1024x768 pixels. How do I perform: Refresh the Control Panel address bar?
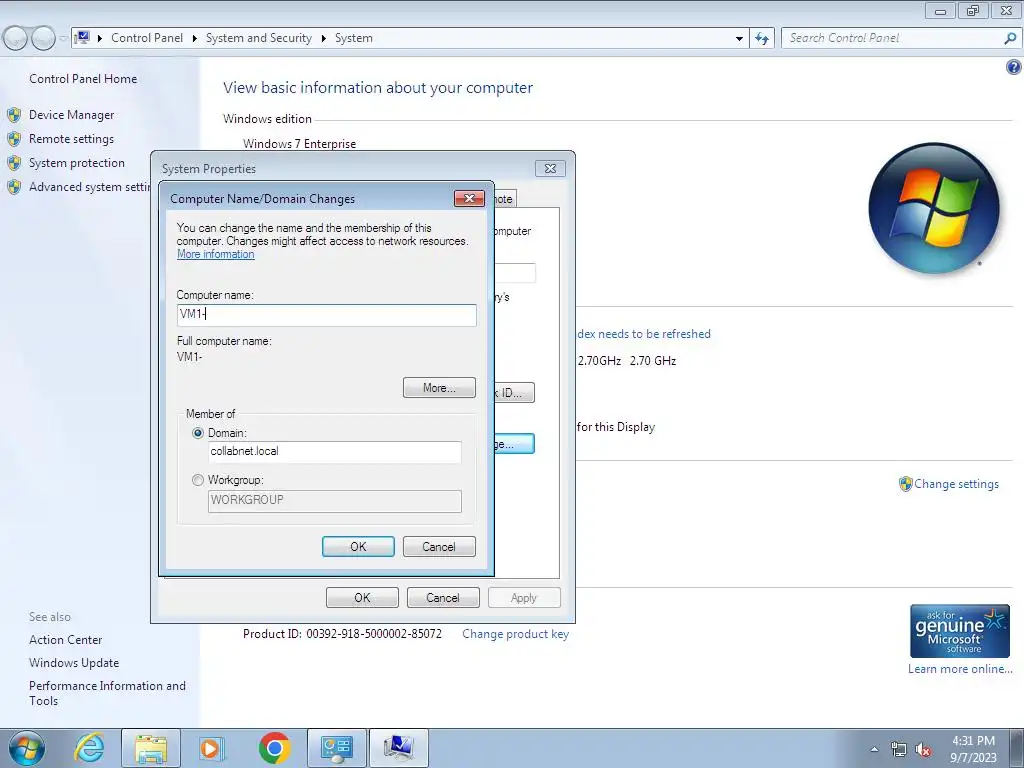(762, 39)
